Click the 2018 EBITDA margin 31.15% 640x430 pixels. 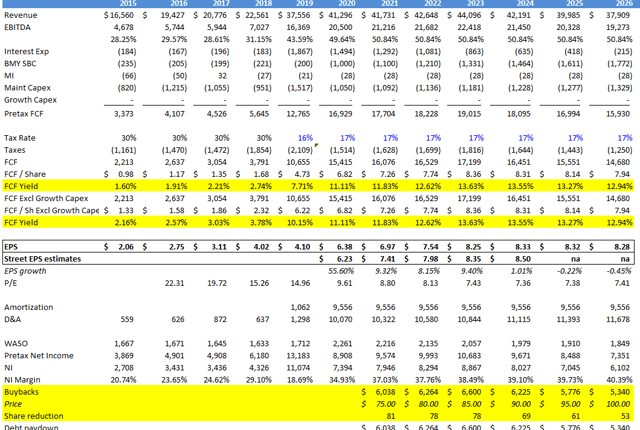[258, 40]
